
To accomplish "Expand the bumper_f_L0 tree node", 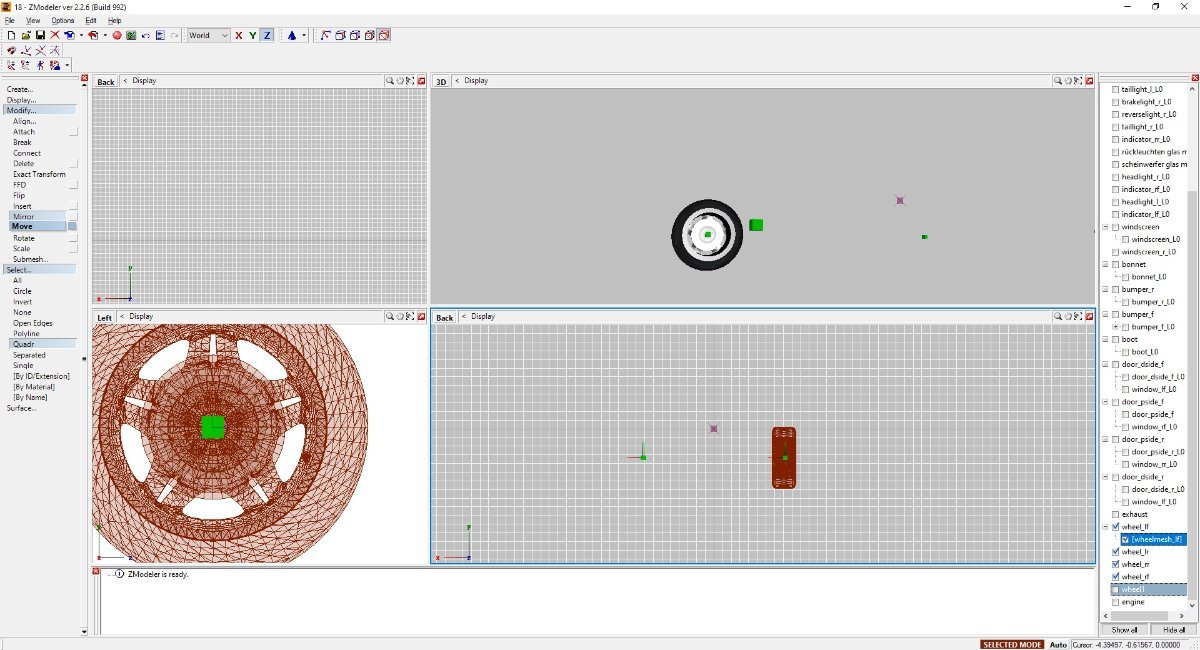I will click(1115, 327).
